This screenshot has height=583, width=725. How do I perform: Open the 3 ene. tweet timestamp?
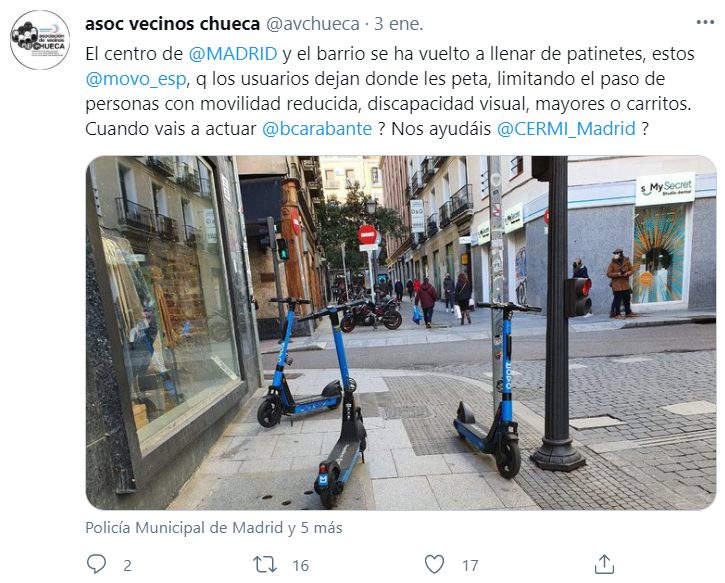[x=399, y=24]
